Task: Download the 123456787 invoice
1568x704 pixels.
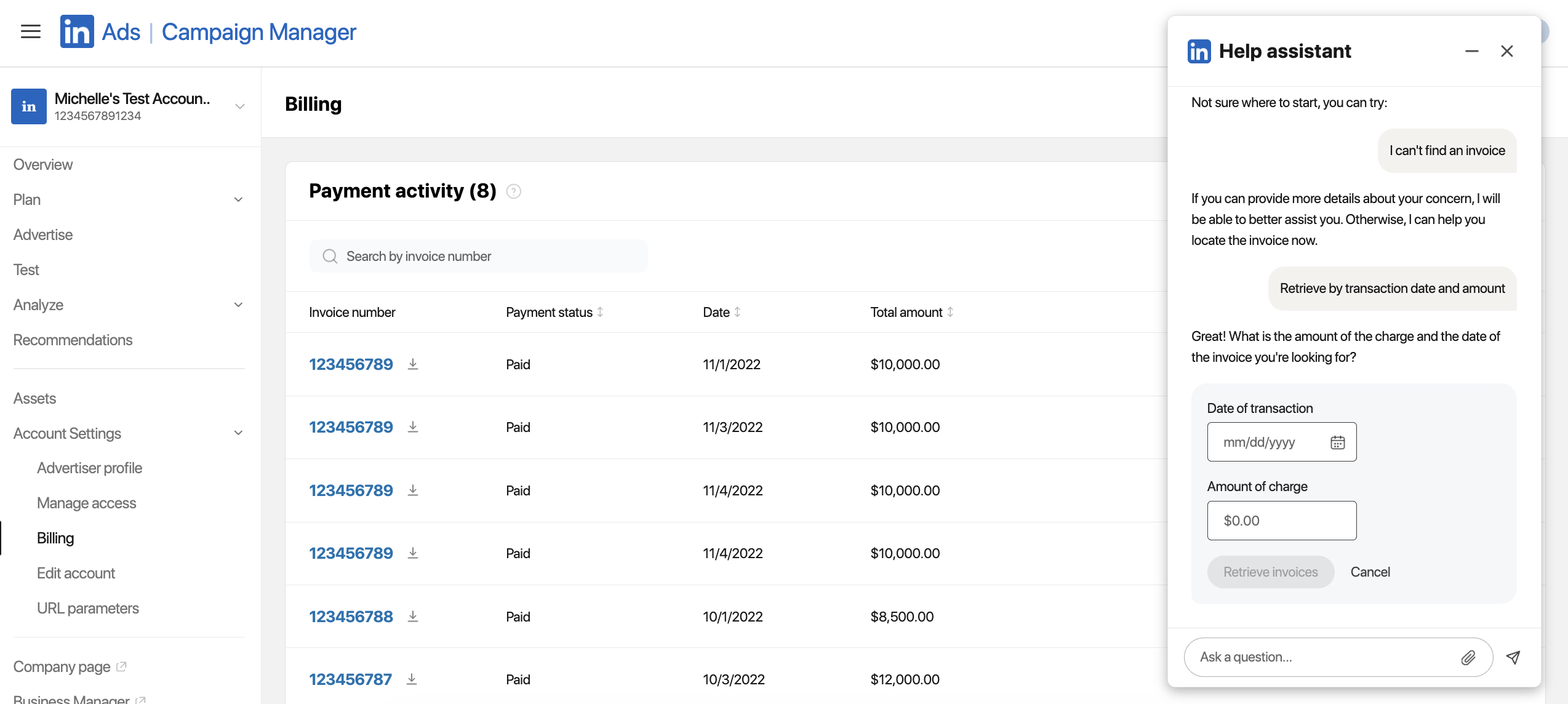Action: tap(412, 679)
